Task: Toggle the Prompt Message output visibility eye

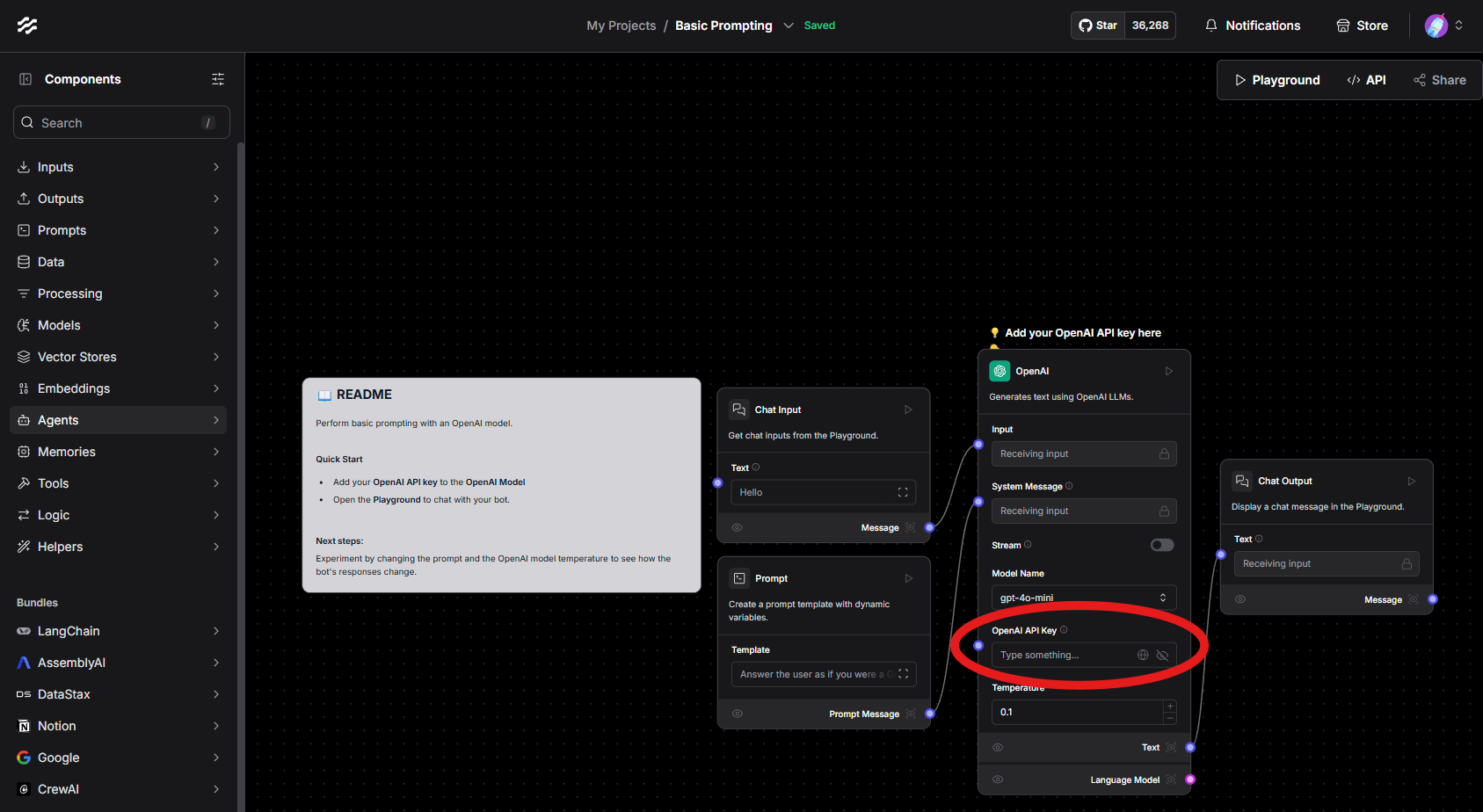Action: [738, 714]
